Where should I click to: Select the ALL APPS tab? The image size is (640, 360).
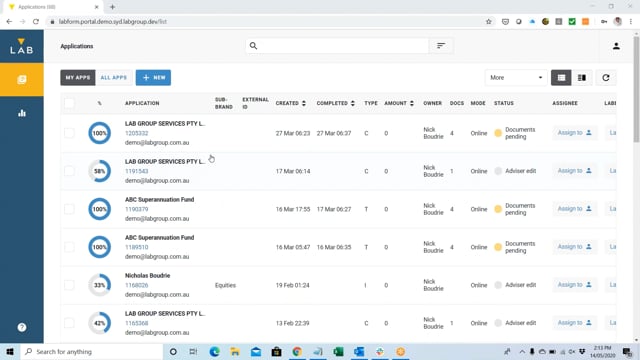click(x=113, y=78)
